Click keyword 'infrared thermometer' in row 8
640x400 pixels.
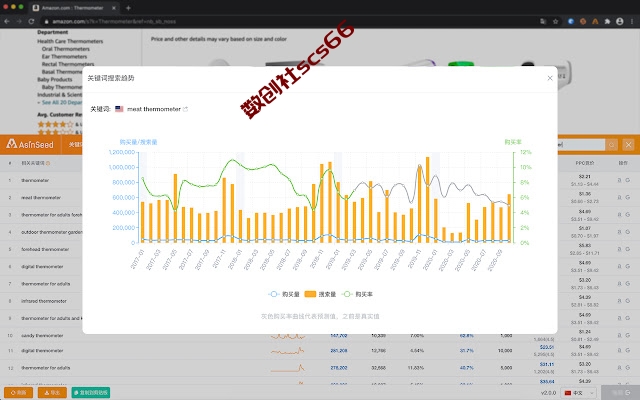[x=44, y=301]
